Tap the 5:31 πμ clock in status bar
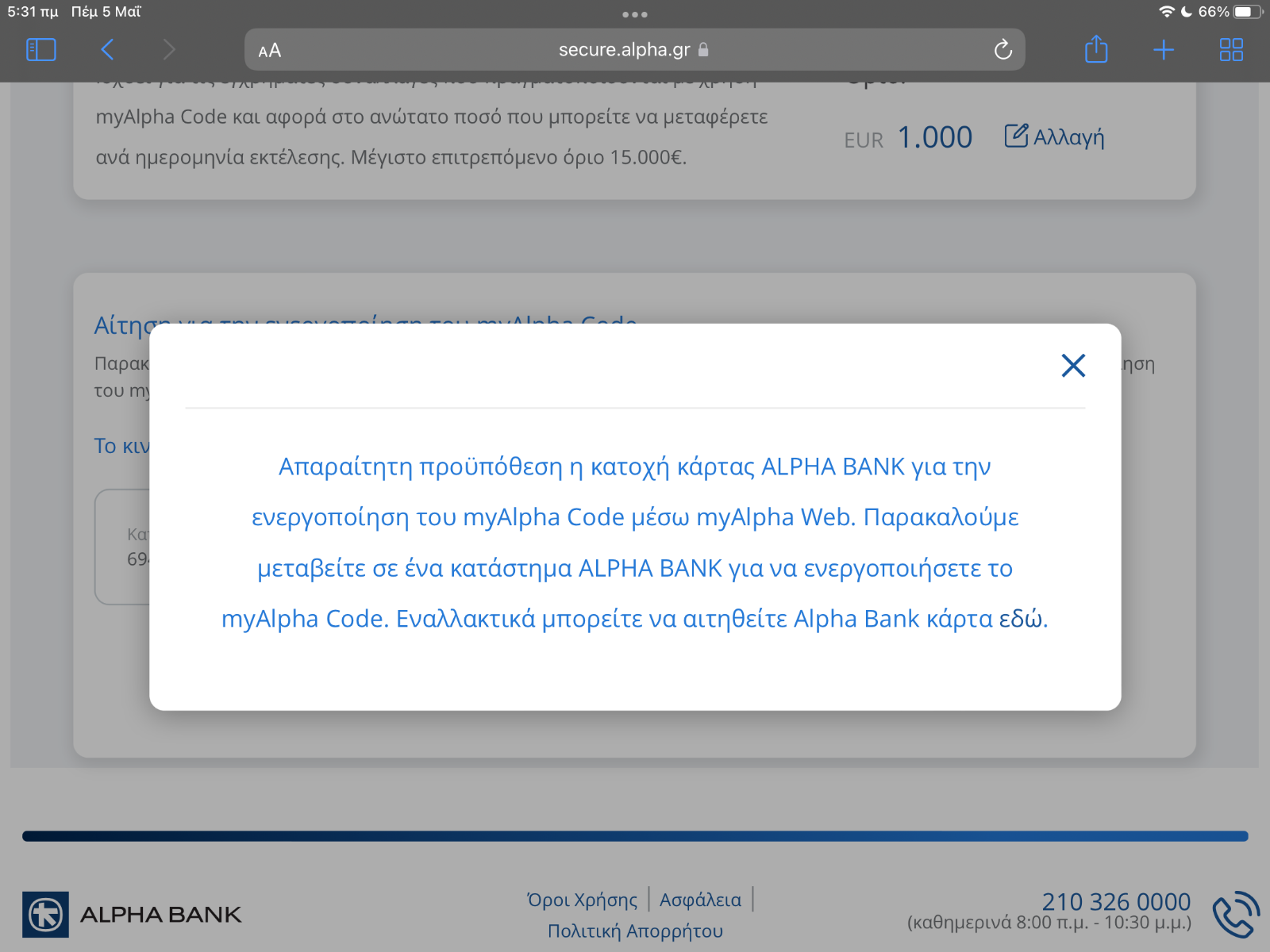 [33, 12]
